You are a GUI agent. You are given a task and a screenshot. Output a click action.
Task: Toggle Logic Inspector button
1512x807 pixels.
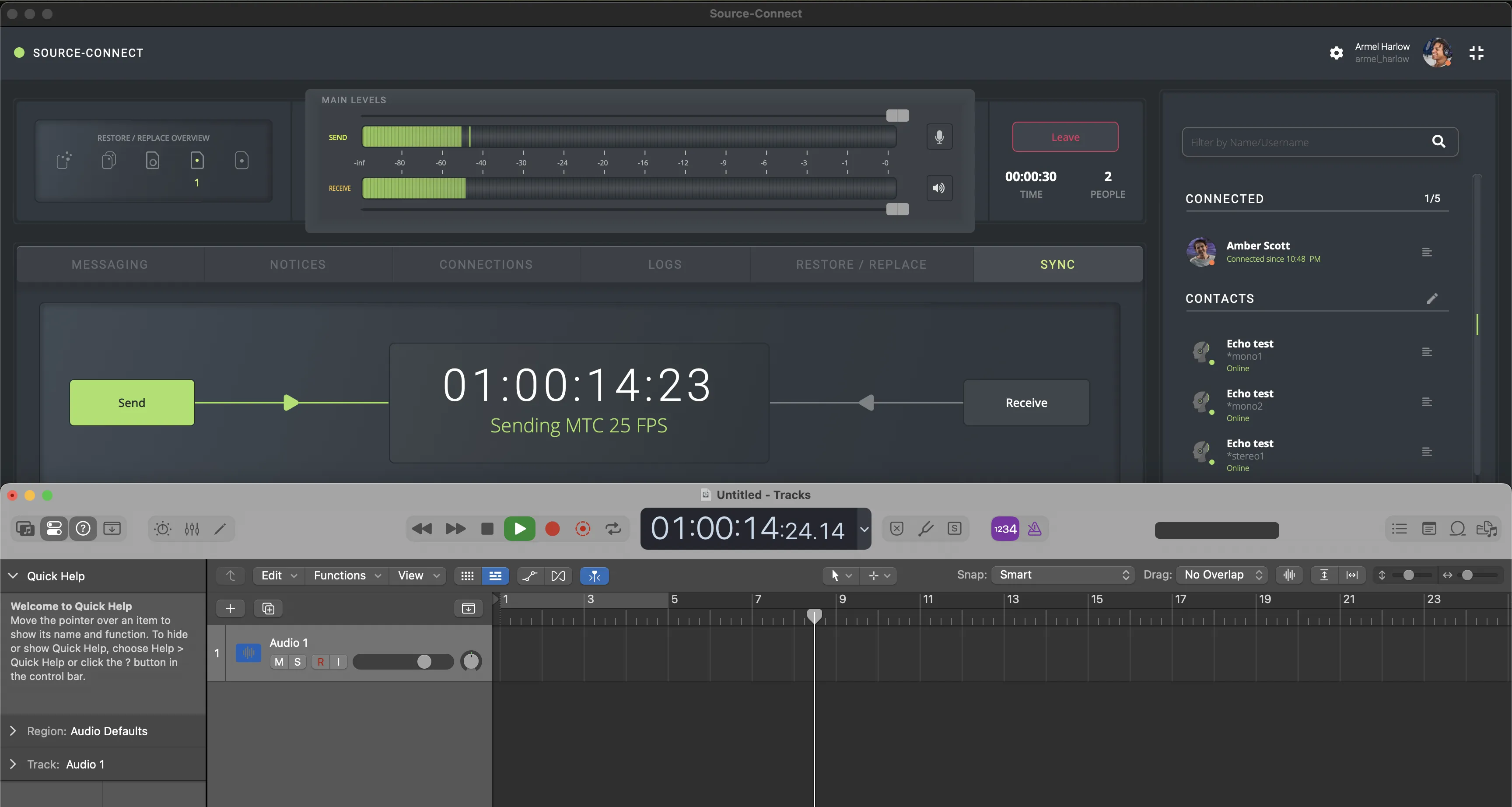(x=54, y=529)
